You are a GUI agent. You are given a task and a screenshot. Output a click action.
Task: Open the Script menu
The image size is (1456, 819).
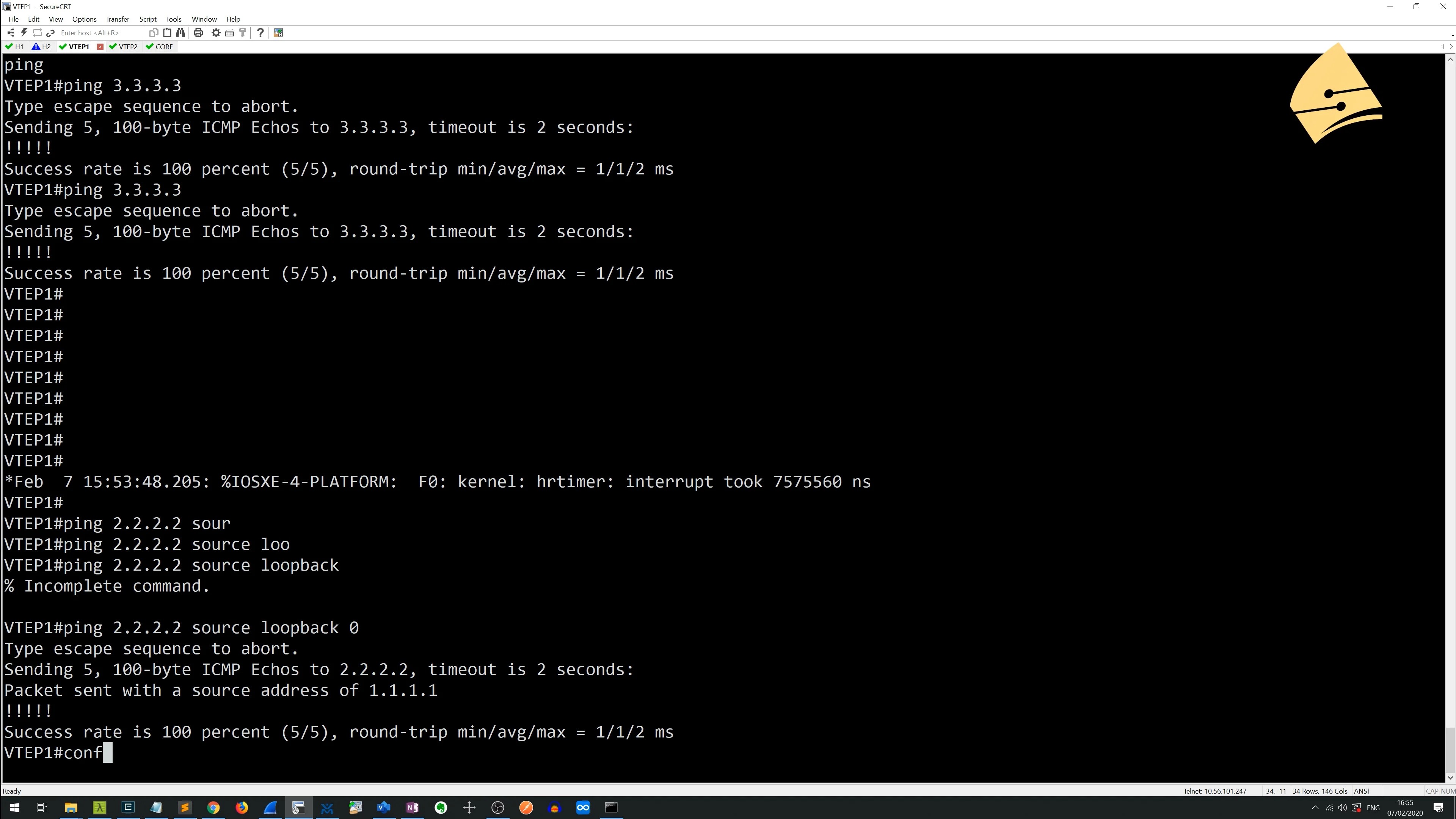[147, 19]
